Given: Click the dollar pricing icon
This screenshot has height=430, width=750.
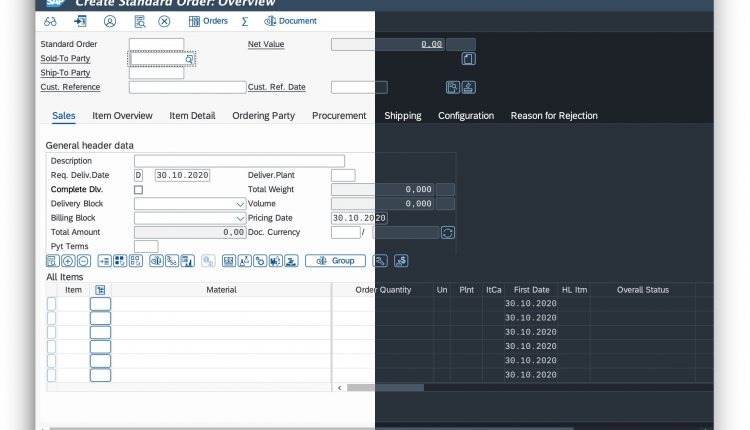Looking at the screenshot, I should (401, 261).
